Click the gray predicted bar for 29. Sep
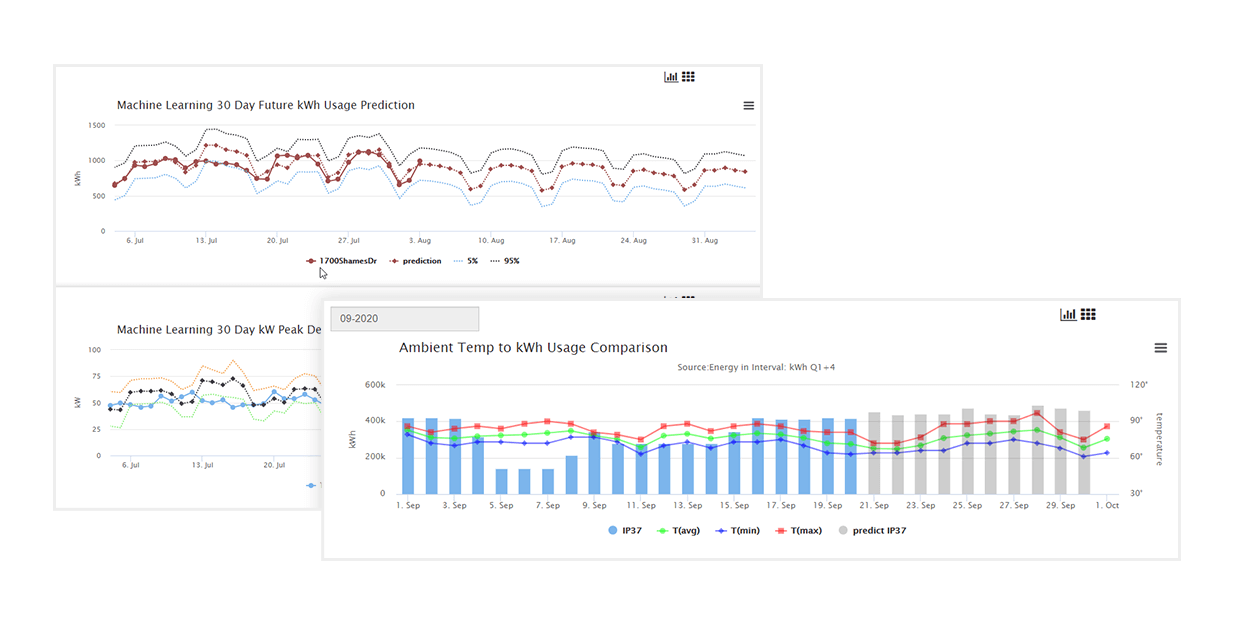1234x625 pixels. (1062, 452)
